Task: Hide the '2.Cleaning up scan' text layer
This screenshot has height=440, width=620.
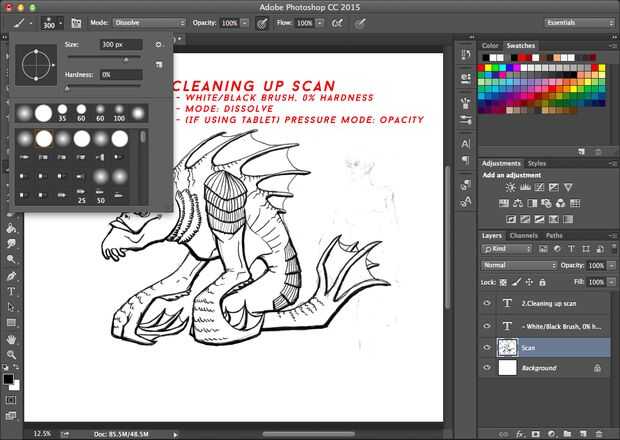Action: 487,305
